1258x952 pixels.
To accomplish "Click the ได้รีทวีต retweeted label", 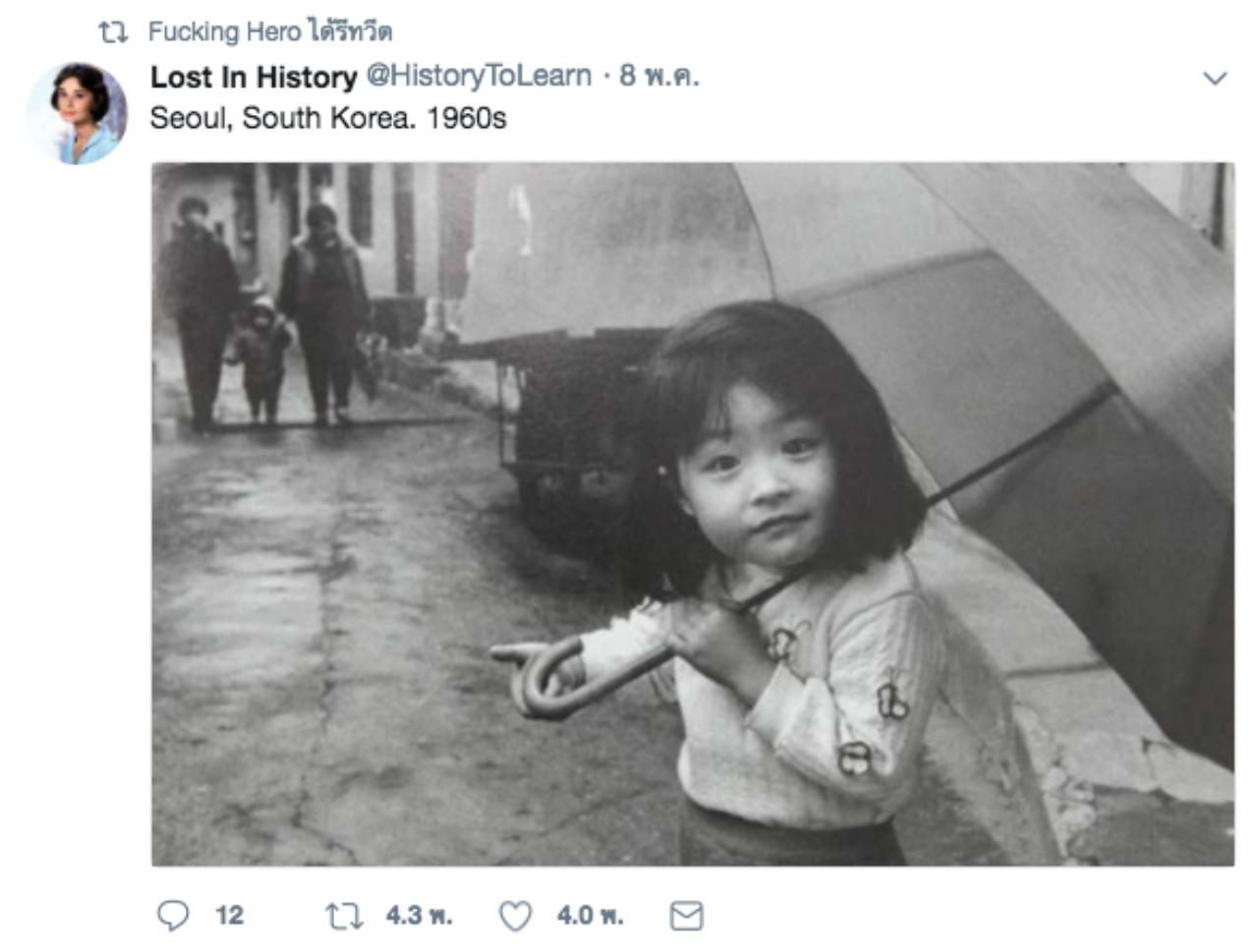I will pyautogui.click(x=350, y=32).
